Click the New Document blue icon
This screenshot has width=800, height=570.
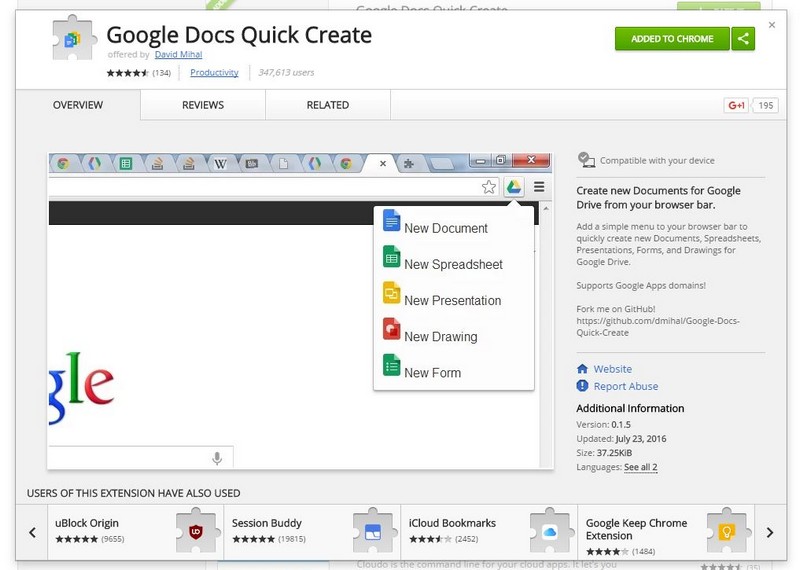(391, 221)
